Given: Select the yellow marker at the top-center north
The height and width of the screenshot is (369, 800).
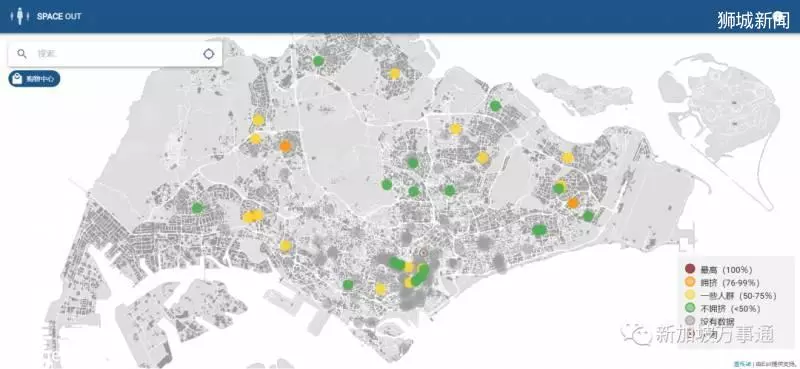Looking at the screenshot, I should point(394,74).
